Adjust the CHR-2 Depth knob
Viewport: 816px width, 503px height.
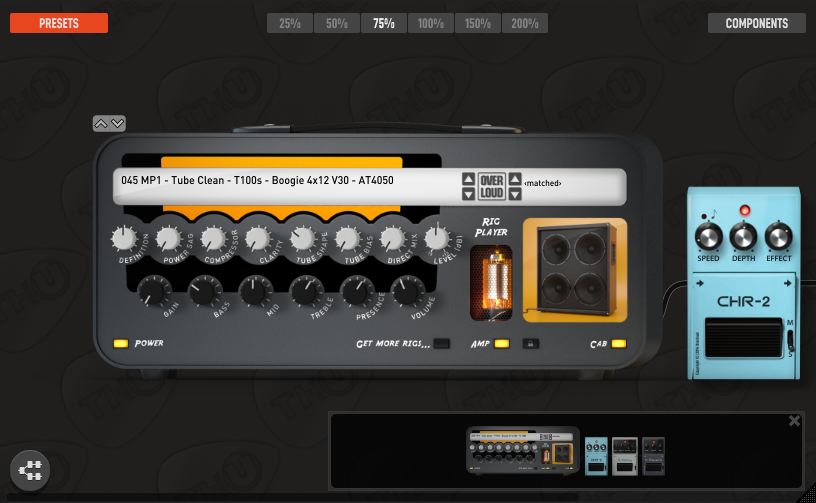tap(743, 237)
